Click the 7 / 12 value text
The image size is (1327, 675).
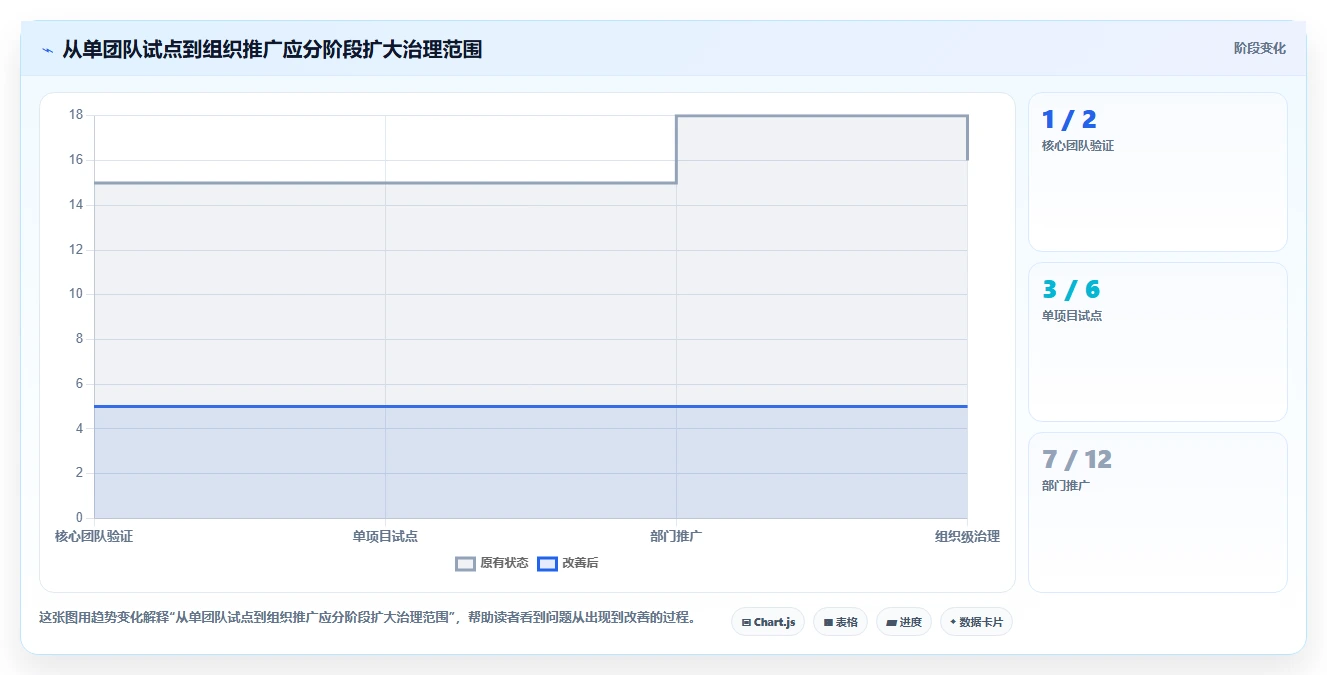1077,460
